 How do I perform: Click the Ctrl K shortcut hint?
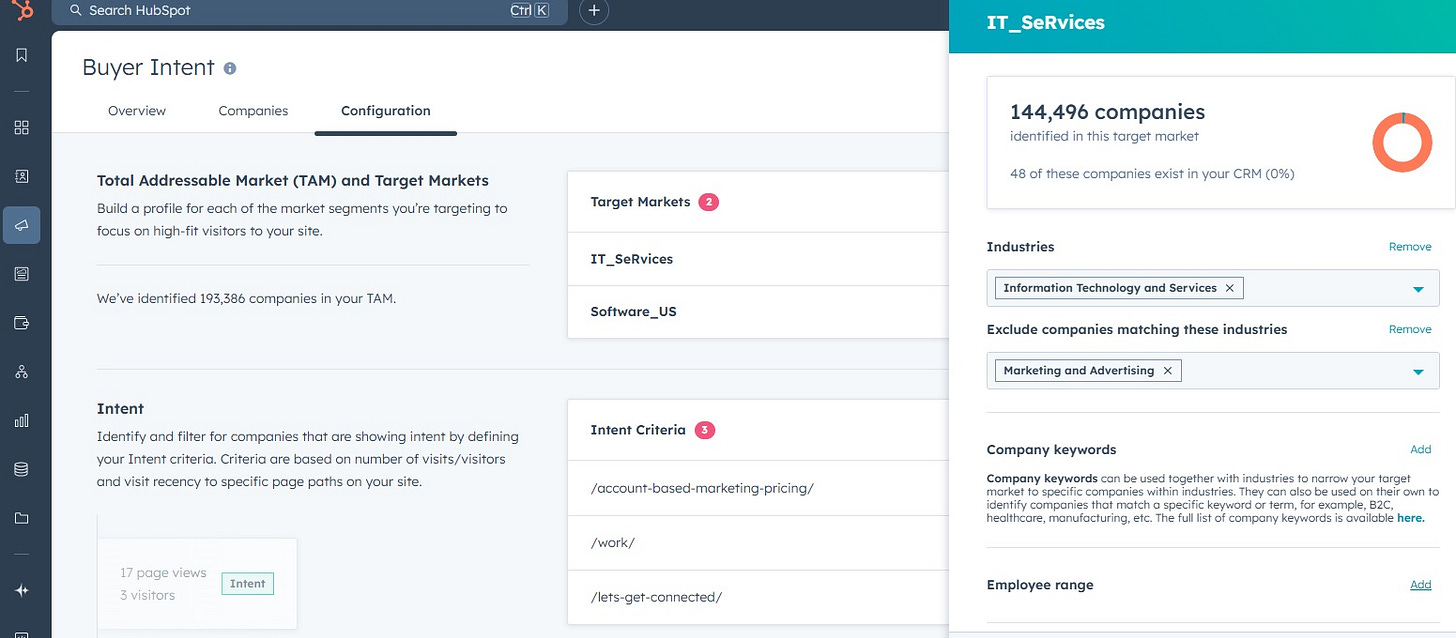point(529,10)
